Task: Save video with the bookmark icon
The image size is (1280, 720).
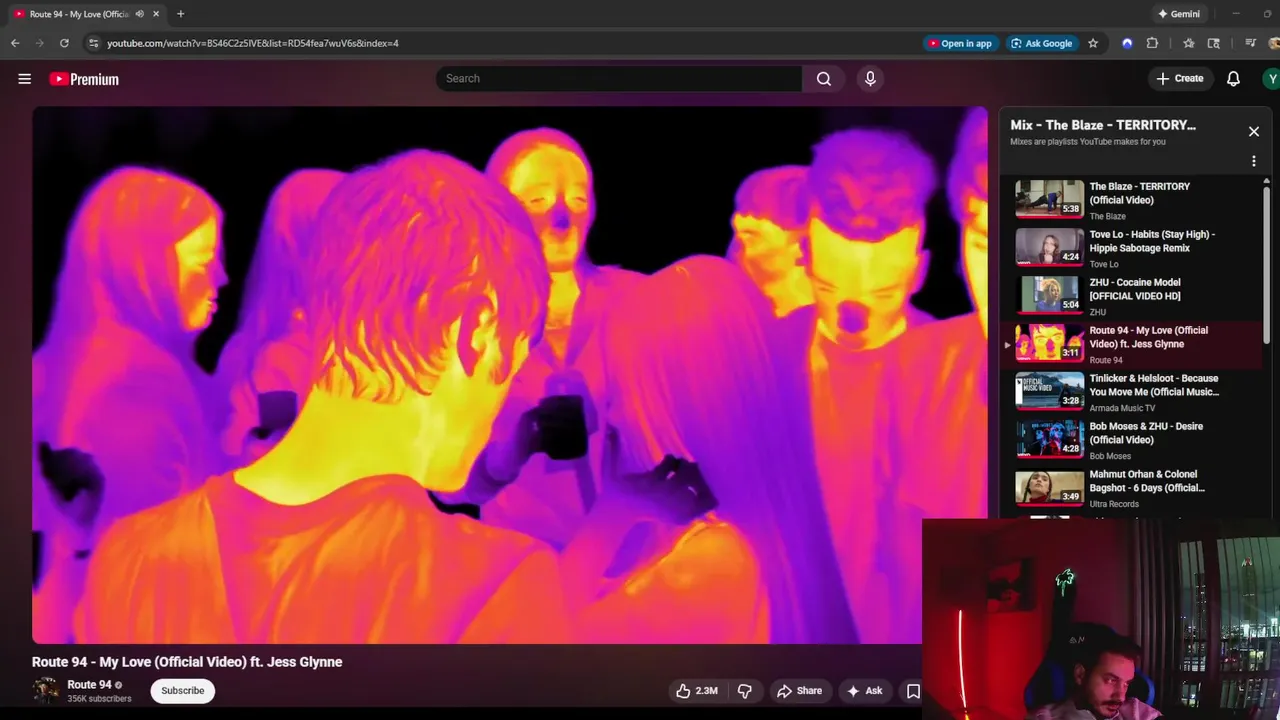Action: [912, 691]
